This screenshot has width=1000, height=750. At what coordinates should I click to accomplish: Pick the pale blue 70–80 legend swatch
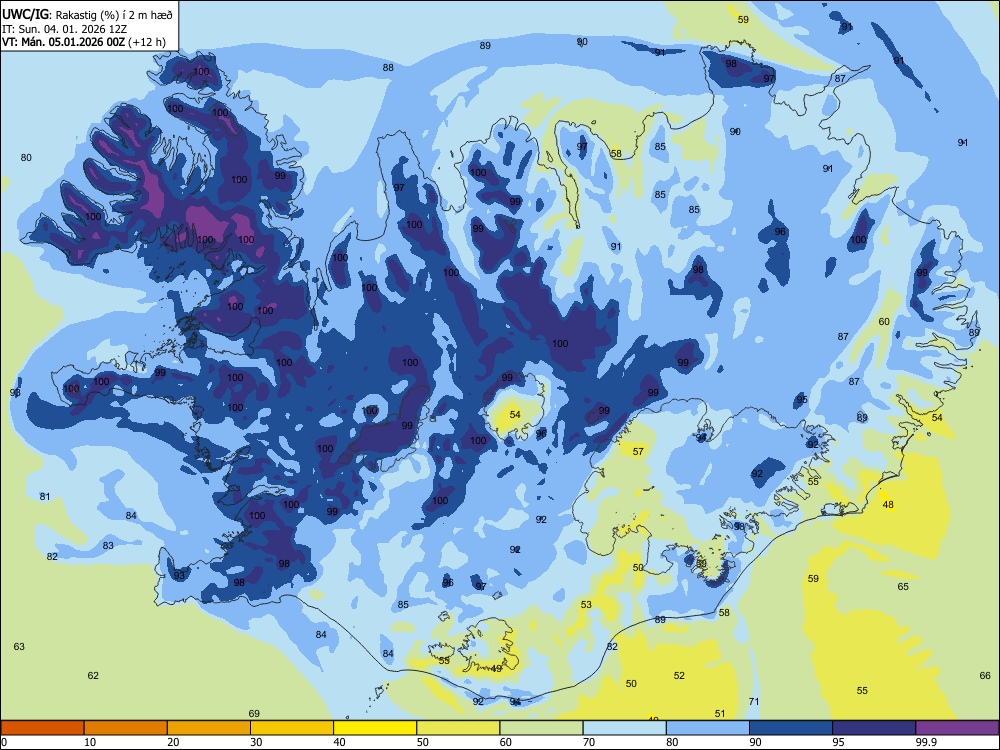click(x=624, y=728)
